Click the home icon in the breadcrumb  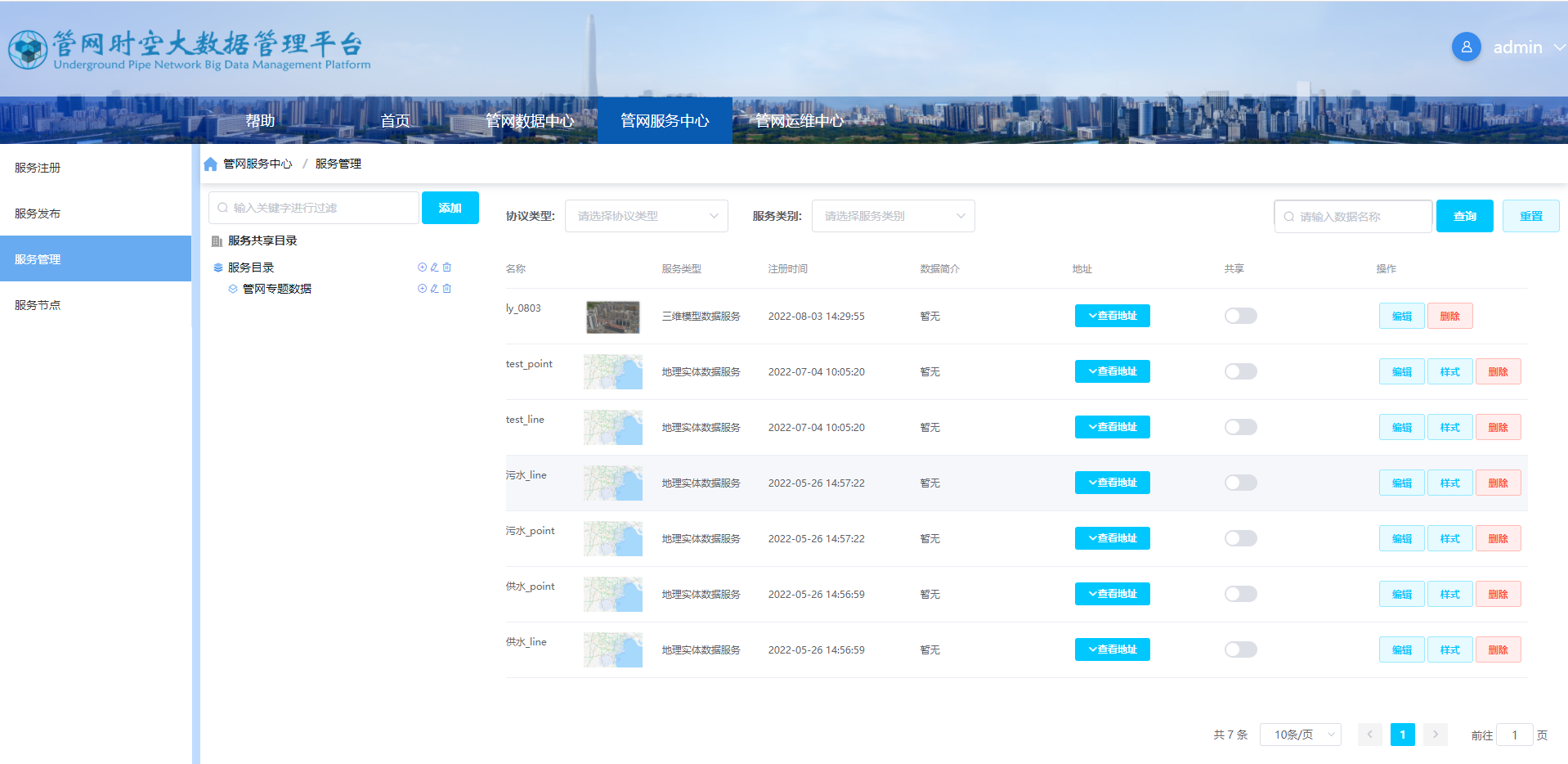point(211,163)
